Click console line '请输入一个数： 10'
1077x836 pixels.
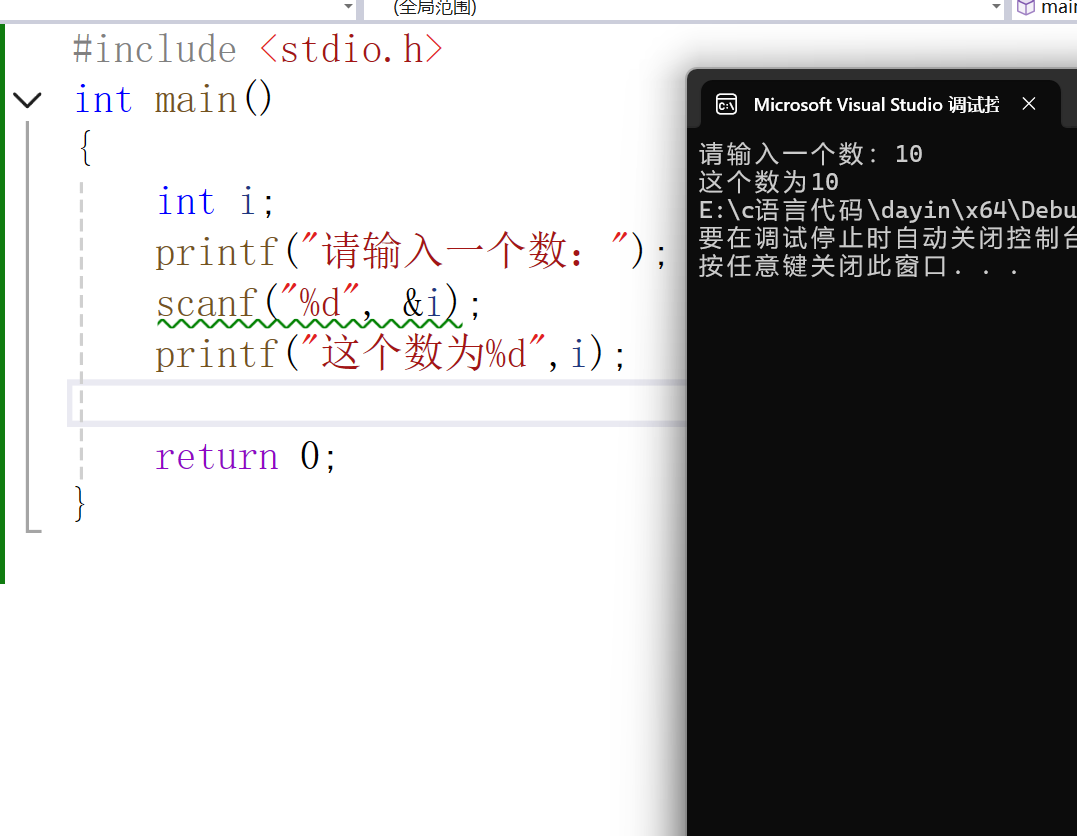point(810,154)
